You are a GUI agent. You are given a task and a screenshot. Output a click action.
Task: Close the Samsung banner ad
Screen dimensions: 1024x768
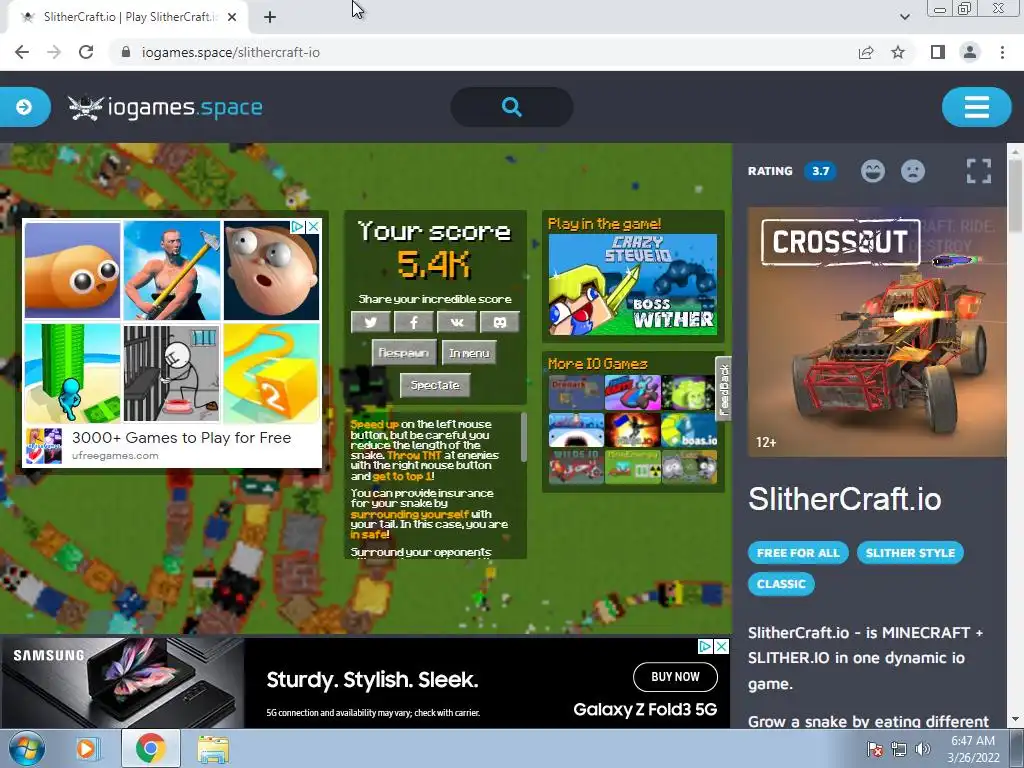point(722,646)
